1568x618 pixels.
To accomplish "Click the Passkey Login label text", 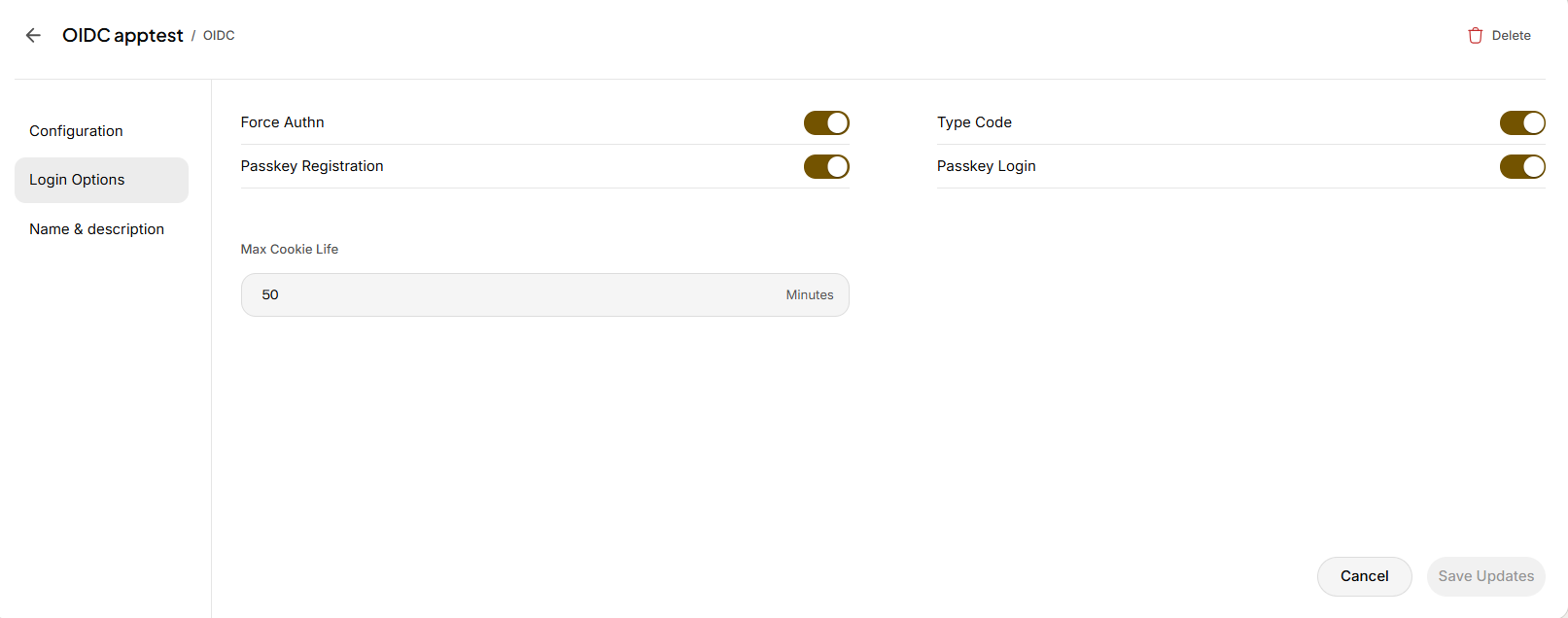I will (x=987, y=166).
